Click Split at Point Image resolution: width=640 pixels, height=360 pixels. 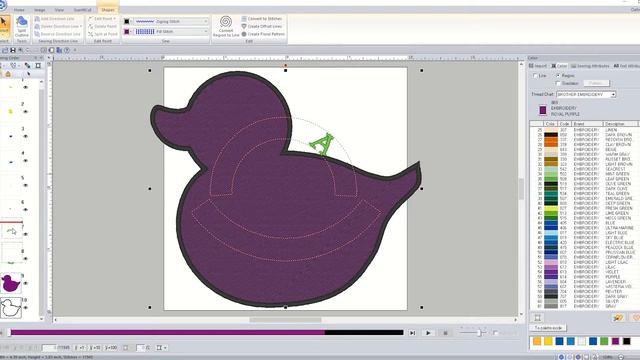102,34
